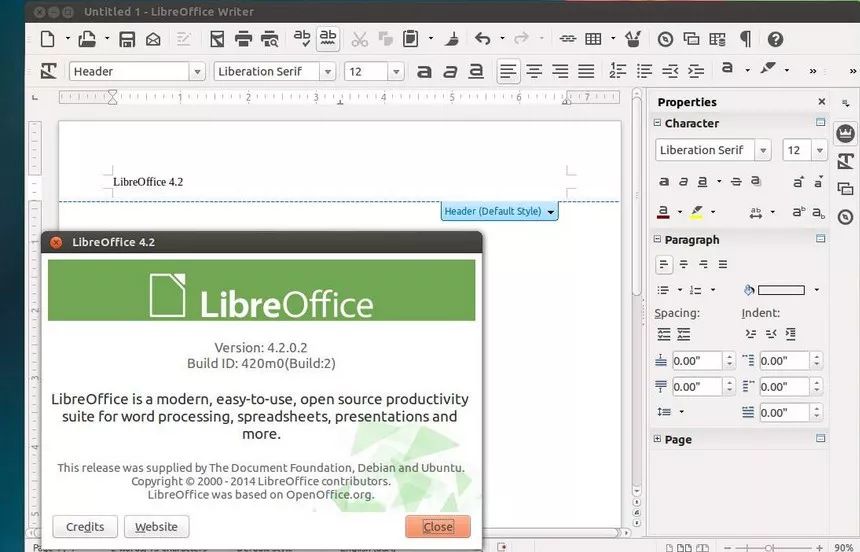The width and height of the screenshot is (860, 552).
Task: Click the Credits button in About dialog
Action: coord(85,527)
